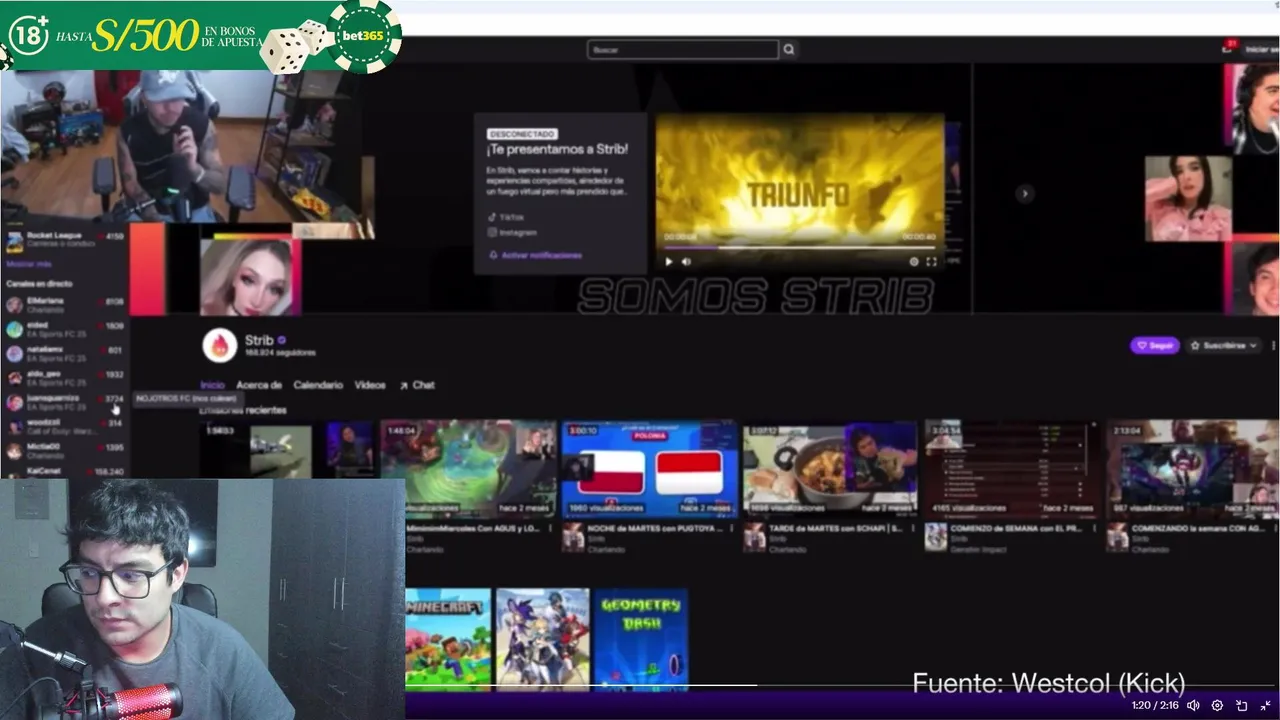This screenshot has width=1280, height=720.
Task: Select the Inicio tab
Action: [212, 385]
